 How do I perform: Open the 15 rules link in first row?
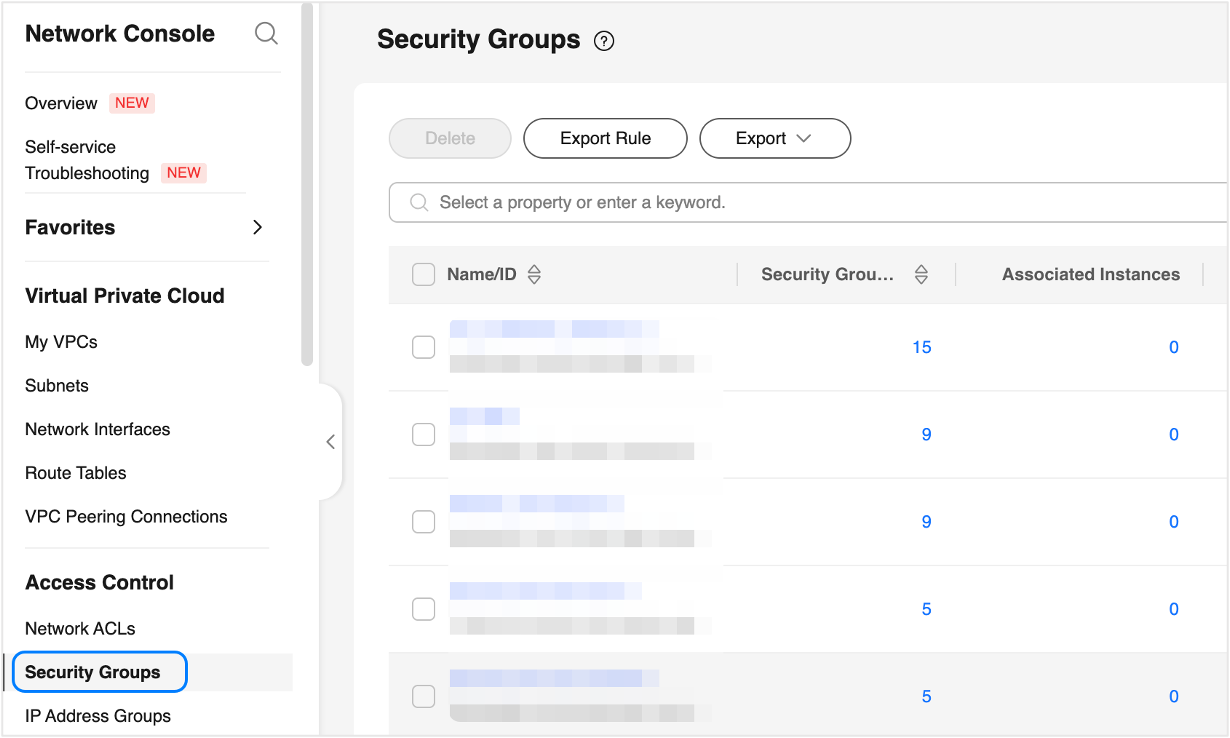[921, 347]
